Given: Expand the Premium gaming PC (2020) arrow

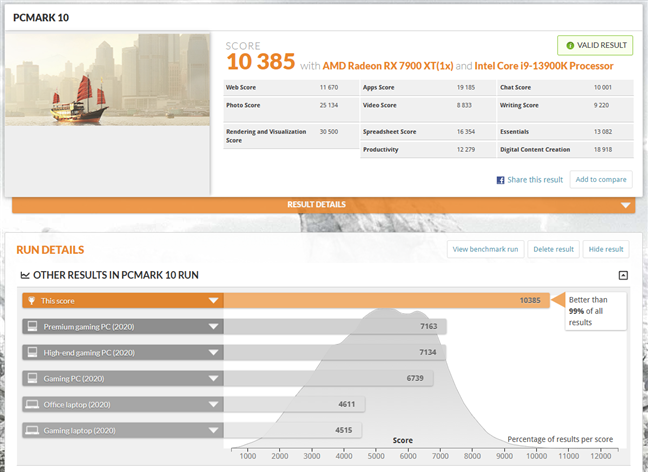Looking at the screenshot, I should click(x=213, y=327).
